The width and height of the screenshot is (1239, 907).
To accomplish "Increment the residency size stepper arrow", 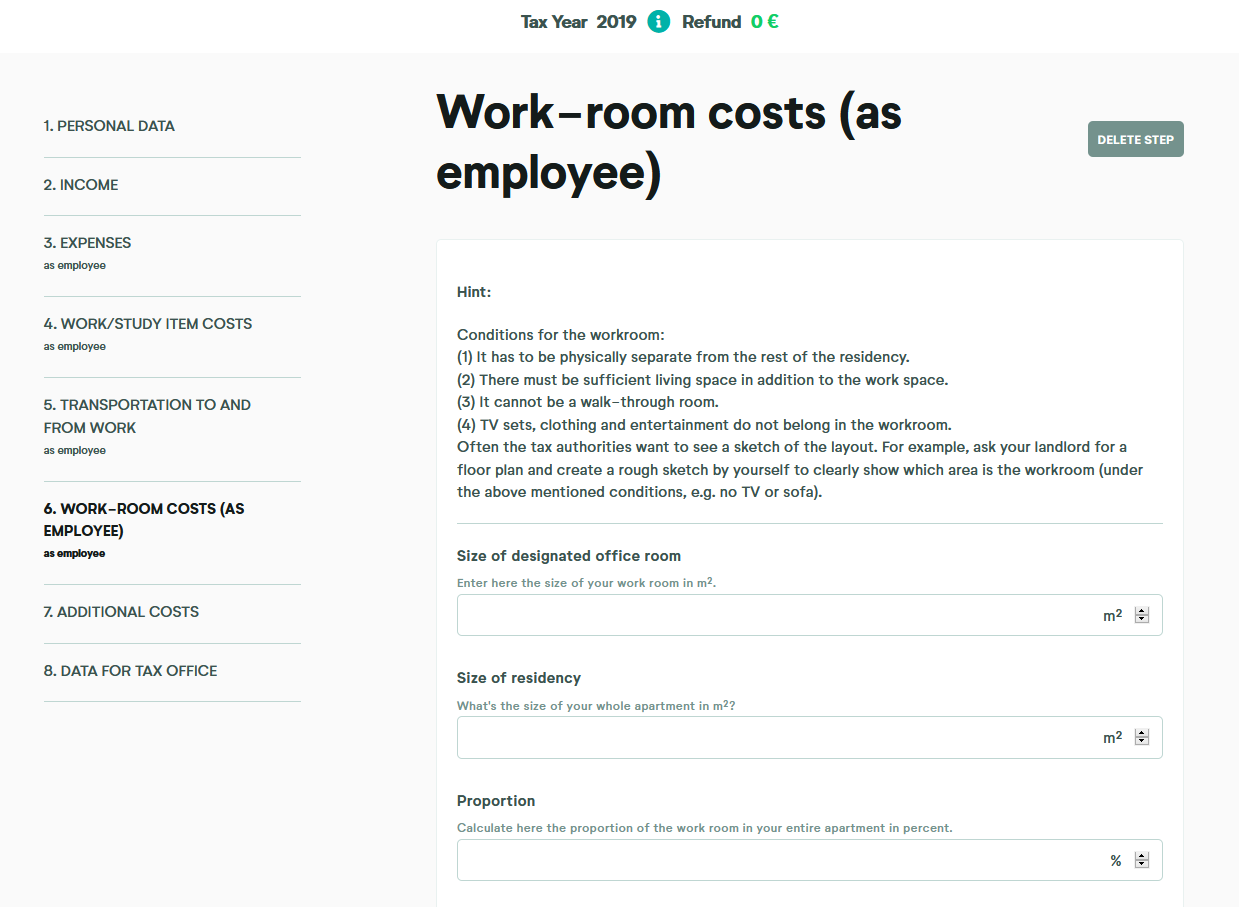I will pyautogui.click(x=1141, y=732).
